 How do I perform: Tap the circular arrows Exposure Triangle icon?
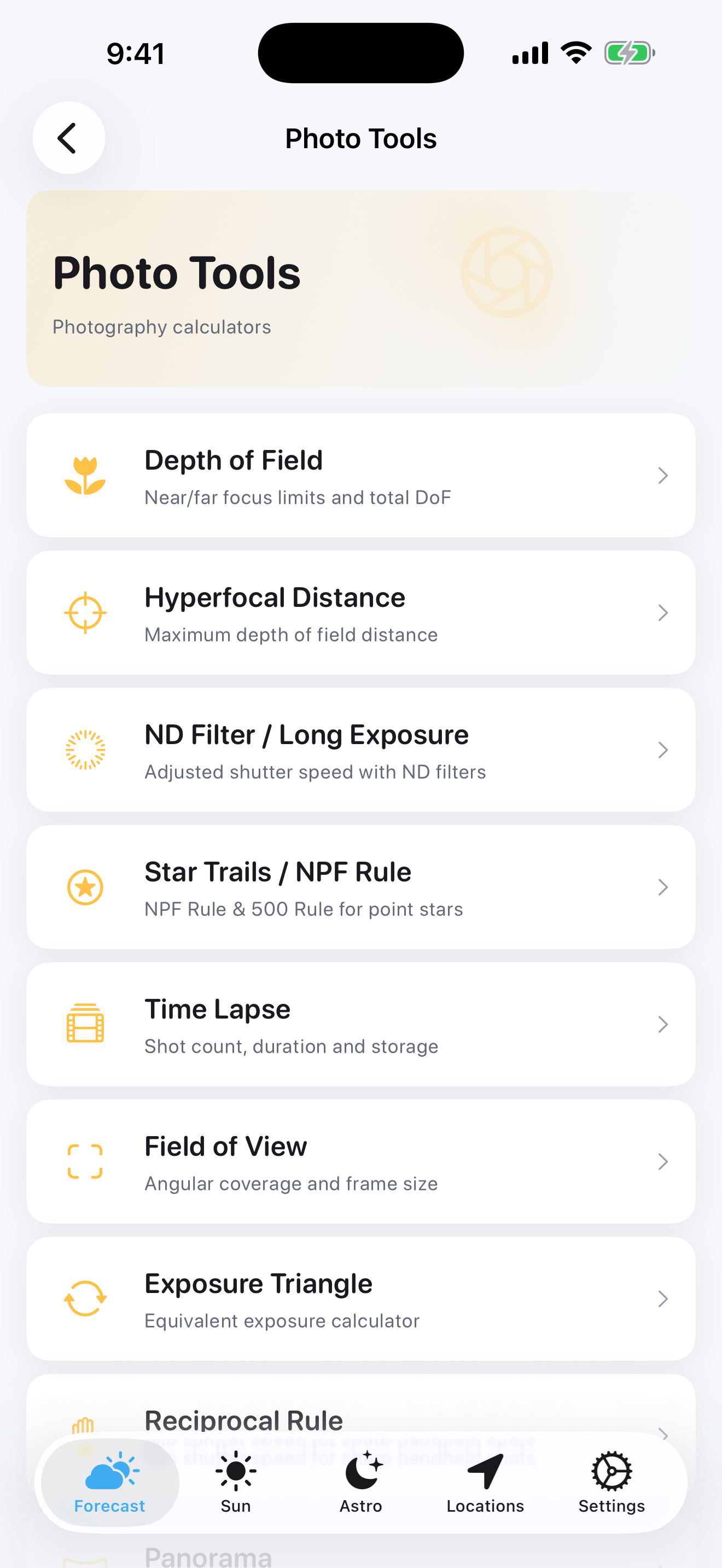click(x=85, y=1298)
